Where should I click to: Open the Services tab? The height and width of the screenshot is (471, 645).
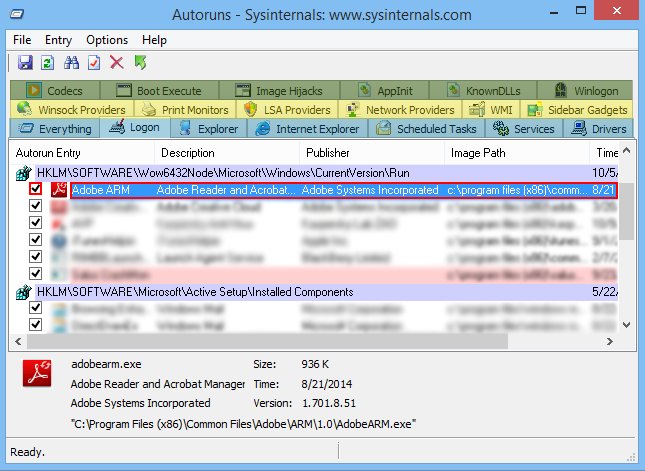coord(523,129)
